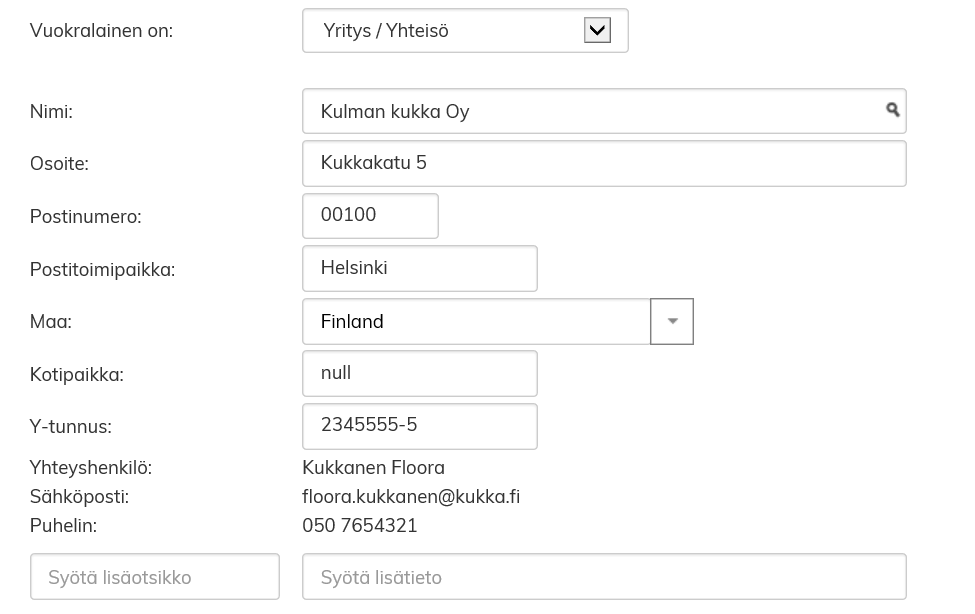Click the Postitoimipaikka field with Helsinki
975x614 pixels.
click(419, 268)
